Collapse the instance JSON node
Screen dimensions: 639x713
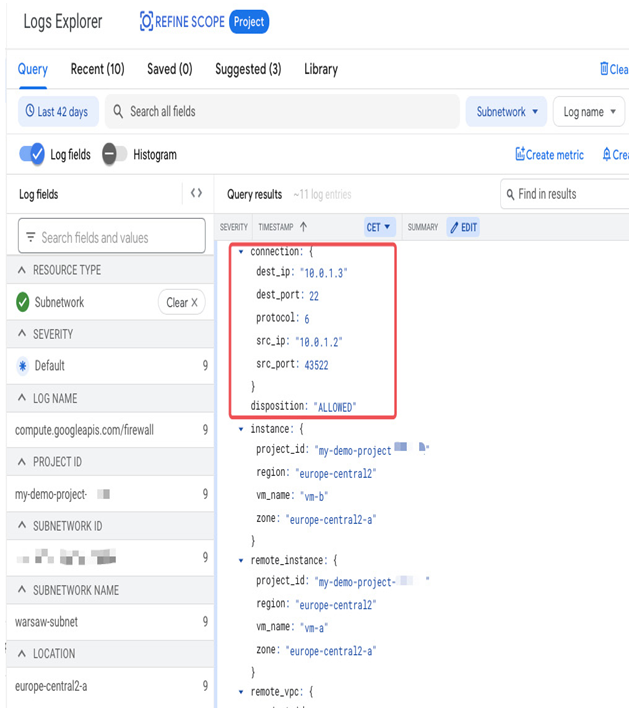coord(241,429)
